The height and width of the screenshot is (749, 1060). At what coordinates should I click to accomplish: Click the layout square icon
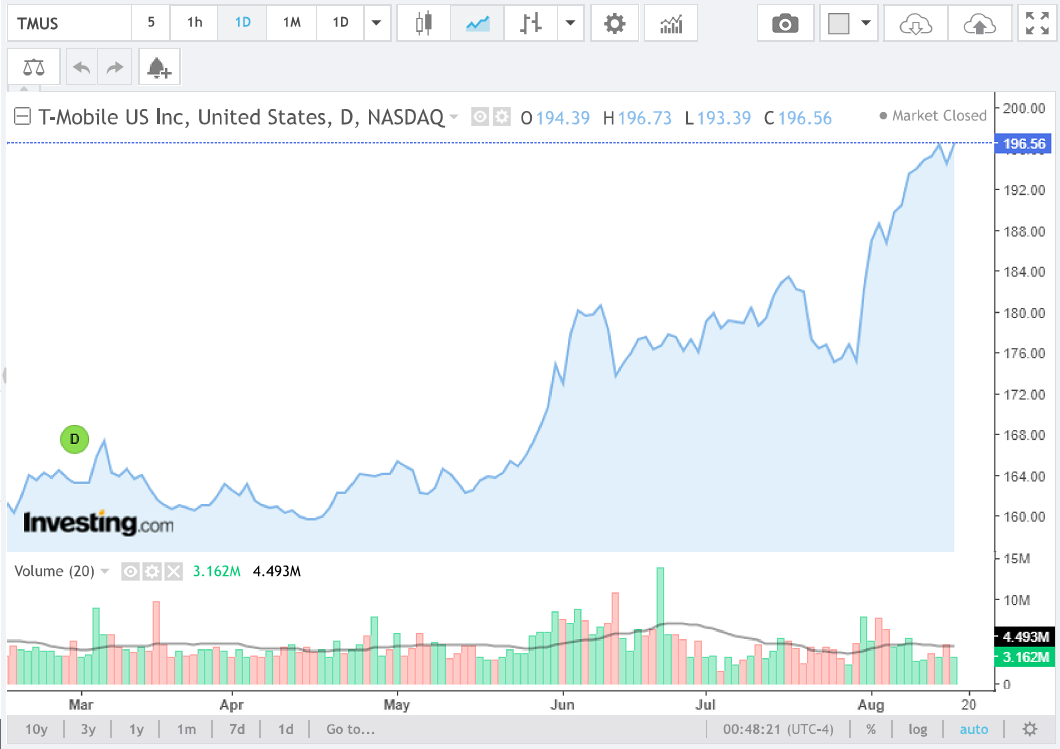pyautogui.click(x=838, y=23)
